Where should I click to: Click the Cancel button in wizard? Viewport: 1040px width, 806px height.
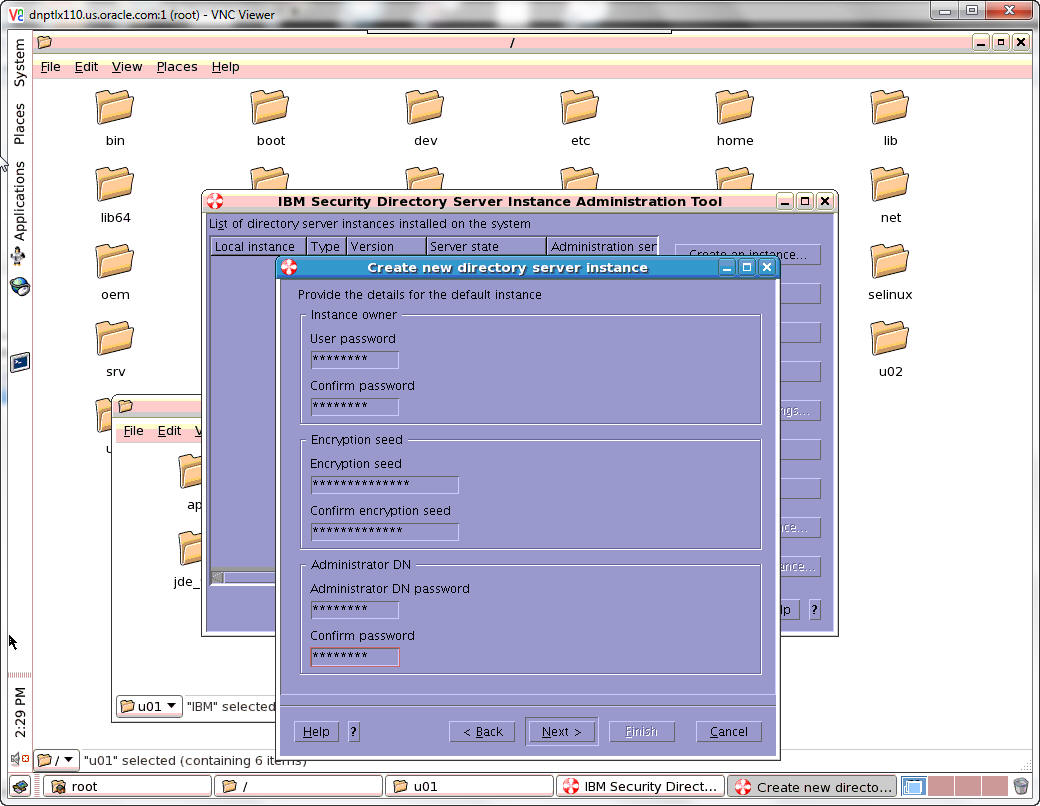tap(728, 732)
